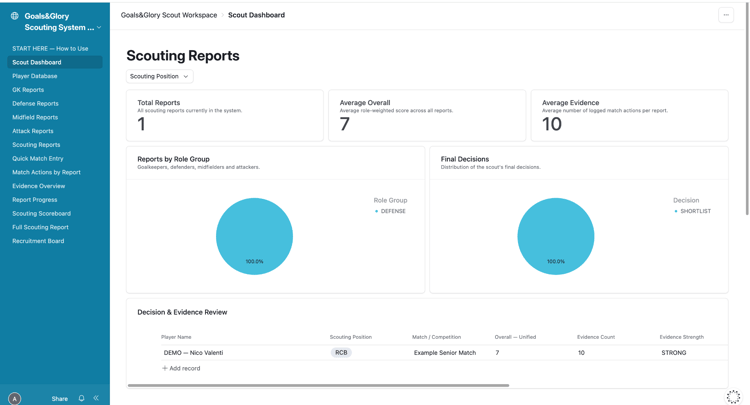The image size is (750, 405).
Task: Open the DEMO — Nico Valenti record
Action: tap(193, 352)
